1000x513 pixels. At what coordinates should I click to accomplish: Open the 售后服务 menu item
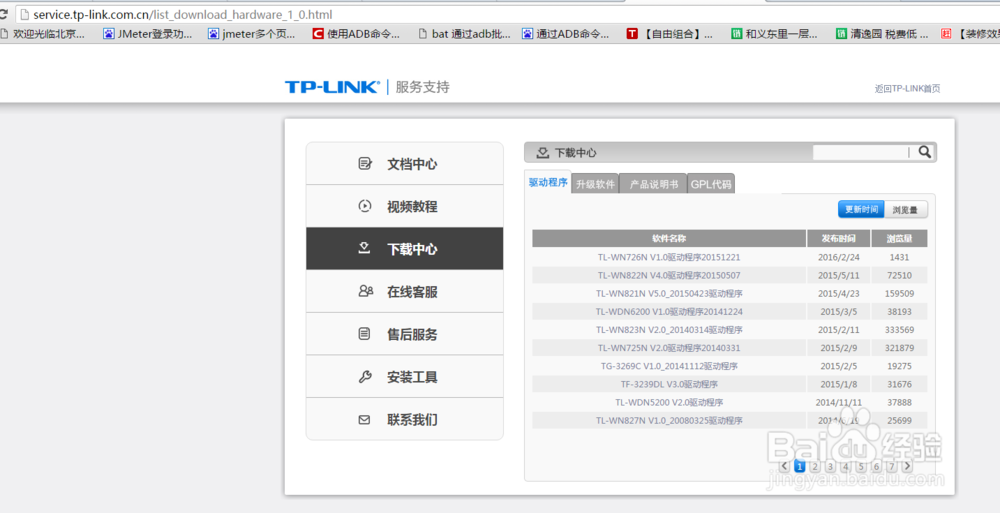click(404, 334)
